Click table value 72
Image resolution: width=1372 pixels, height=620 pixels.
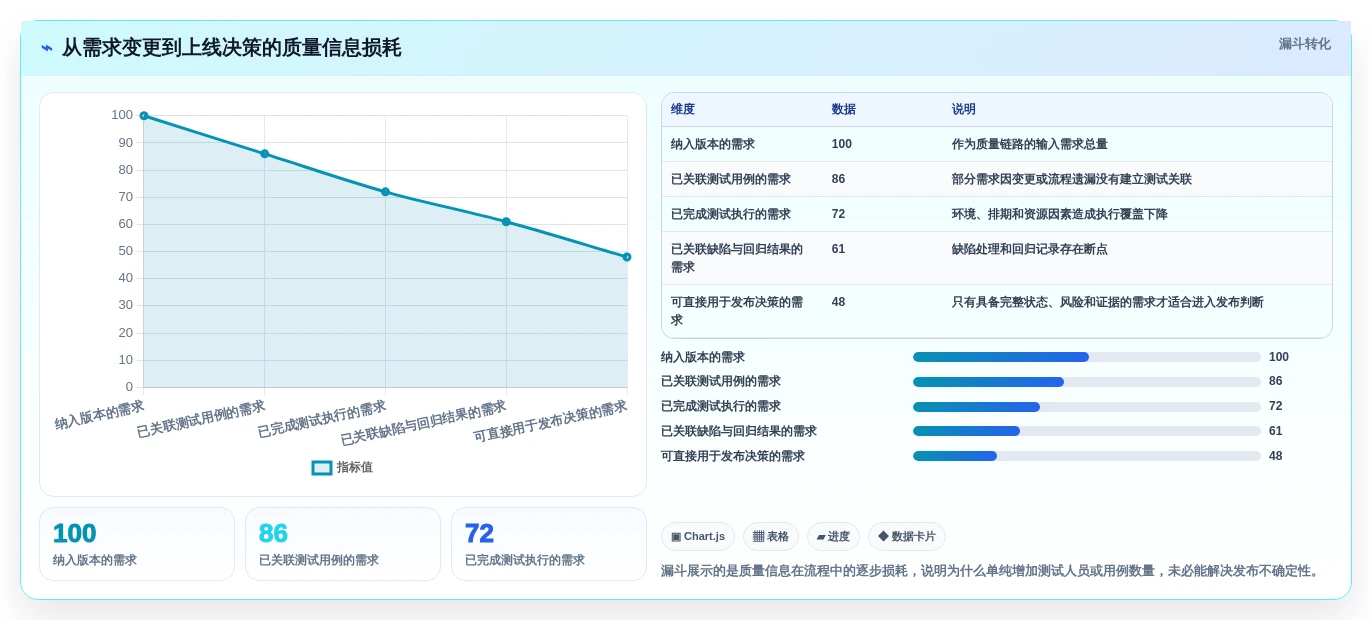tap(839, 214)
